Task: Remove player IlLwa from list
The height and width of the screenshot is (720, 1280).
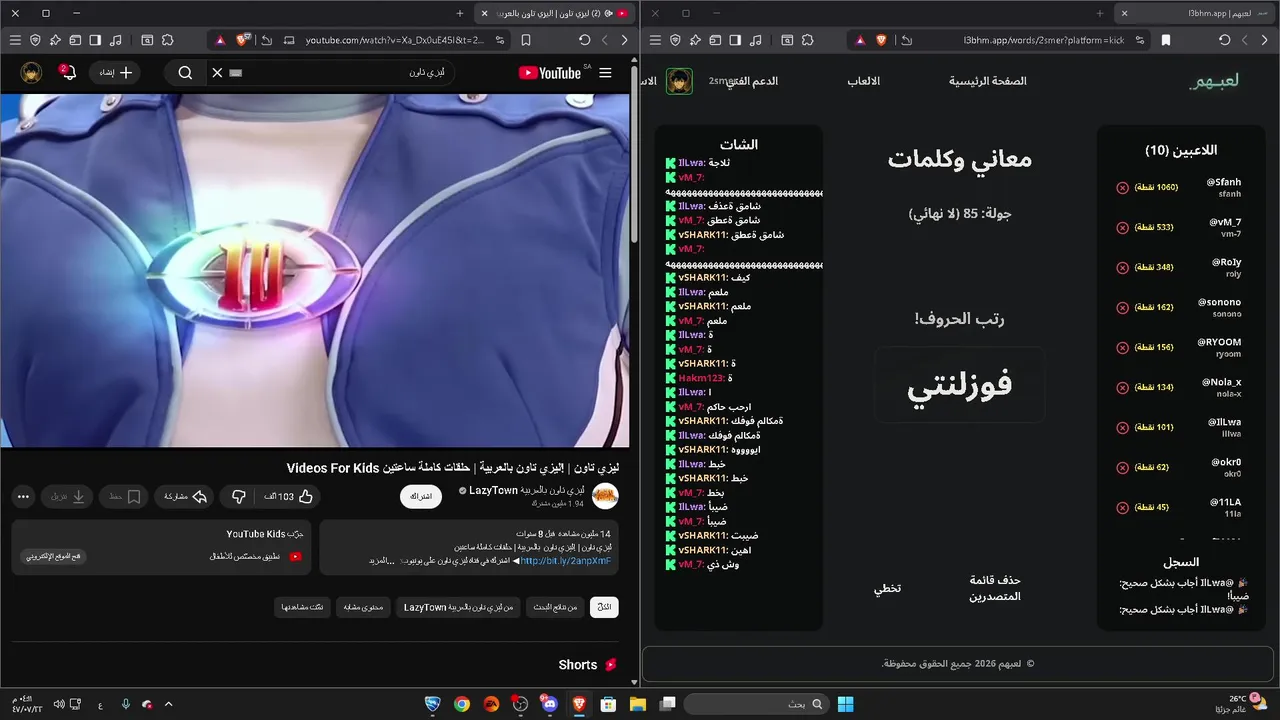Action: coord(1122,428)
